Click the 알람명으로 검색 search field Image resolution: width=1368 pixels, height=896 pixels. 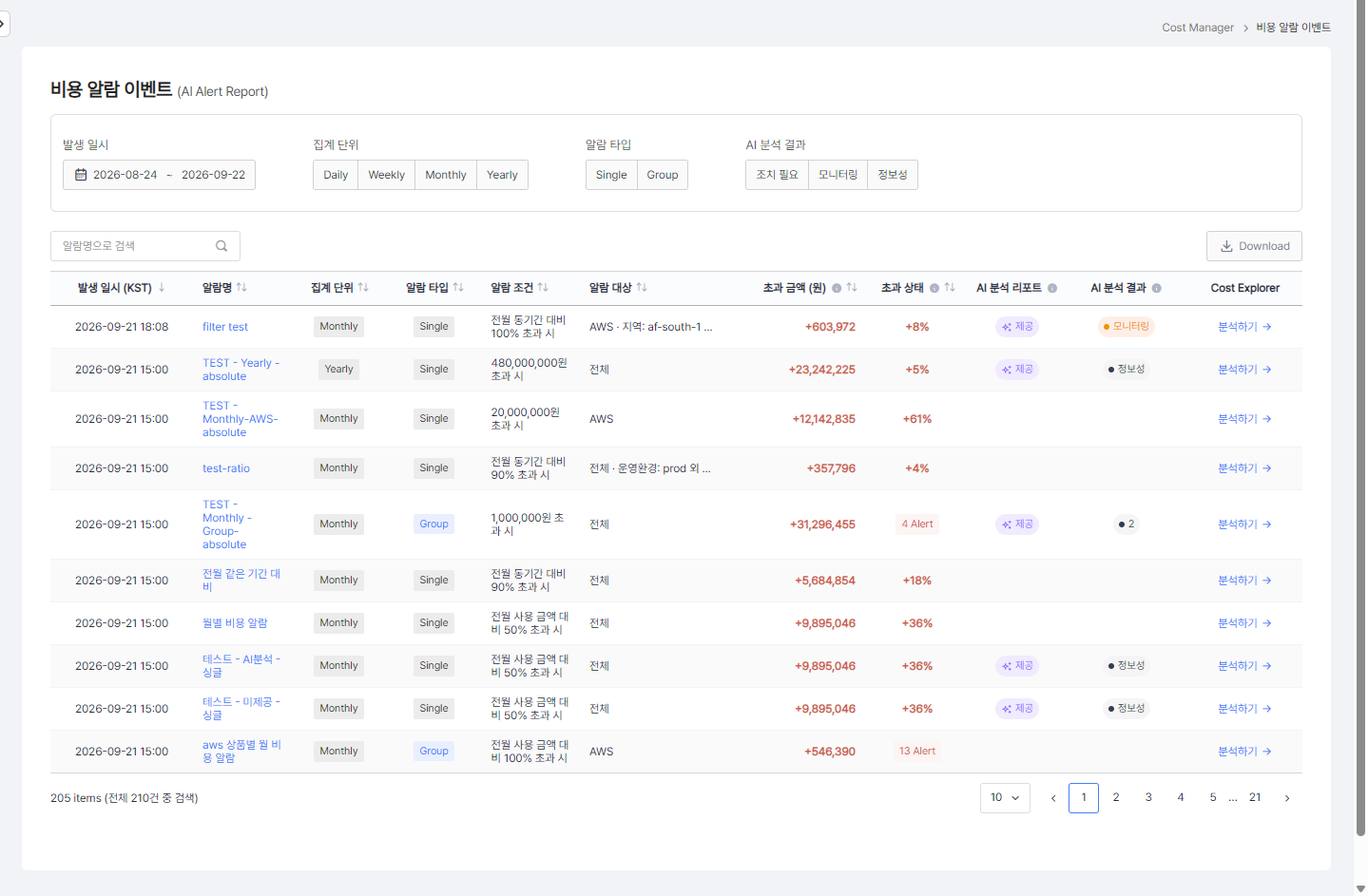coord(145,246)
